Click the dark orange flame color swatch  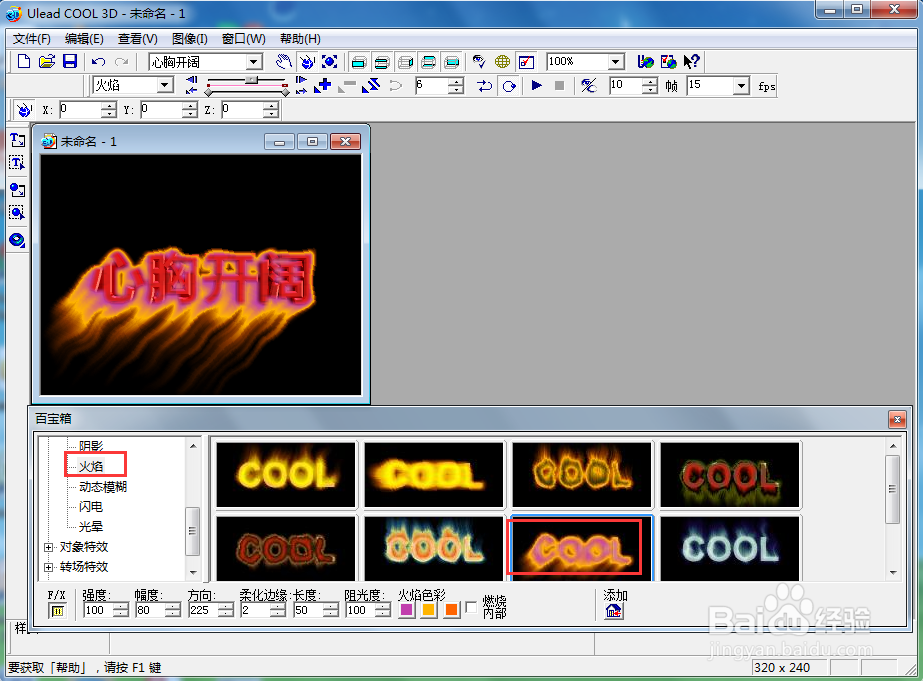(451, 610)
